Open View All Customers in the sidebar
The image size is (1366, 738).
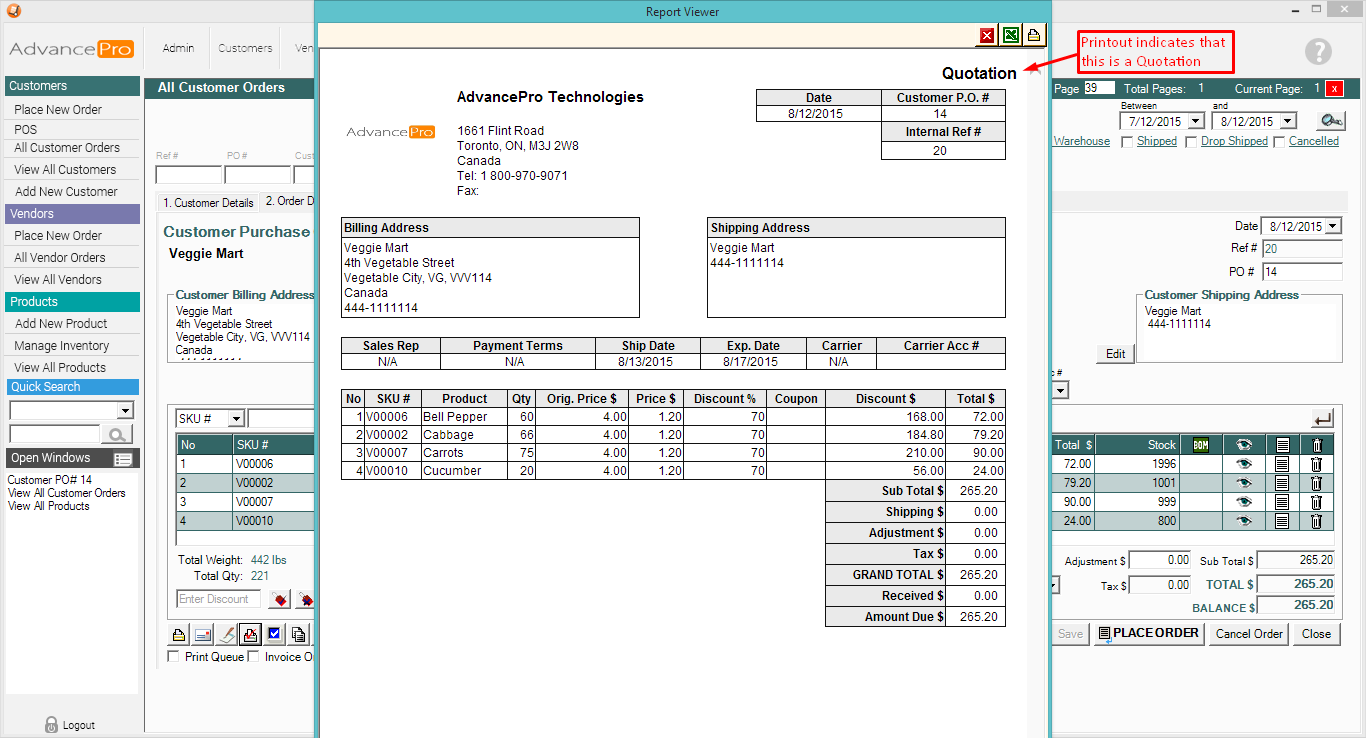[65, 170]
